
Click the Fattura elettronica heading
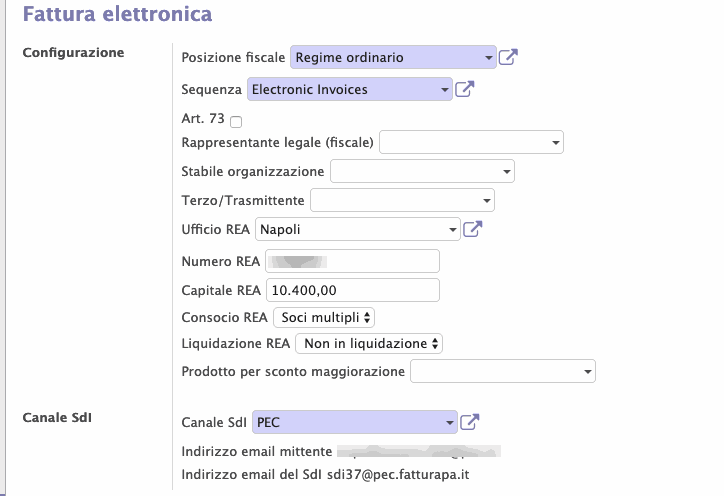click(117, 15)
